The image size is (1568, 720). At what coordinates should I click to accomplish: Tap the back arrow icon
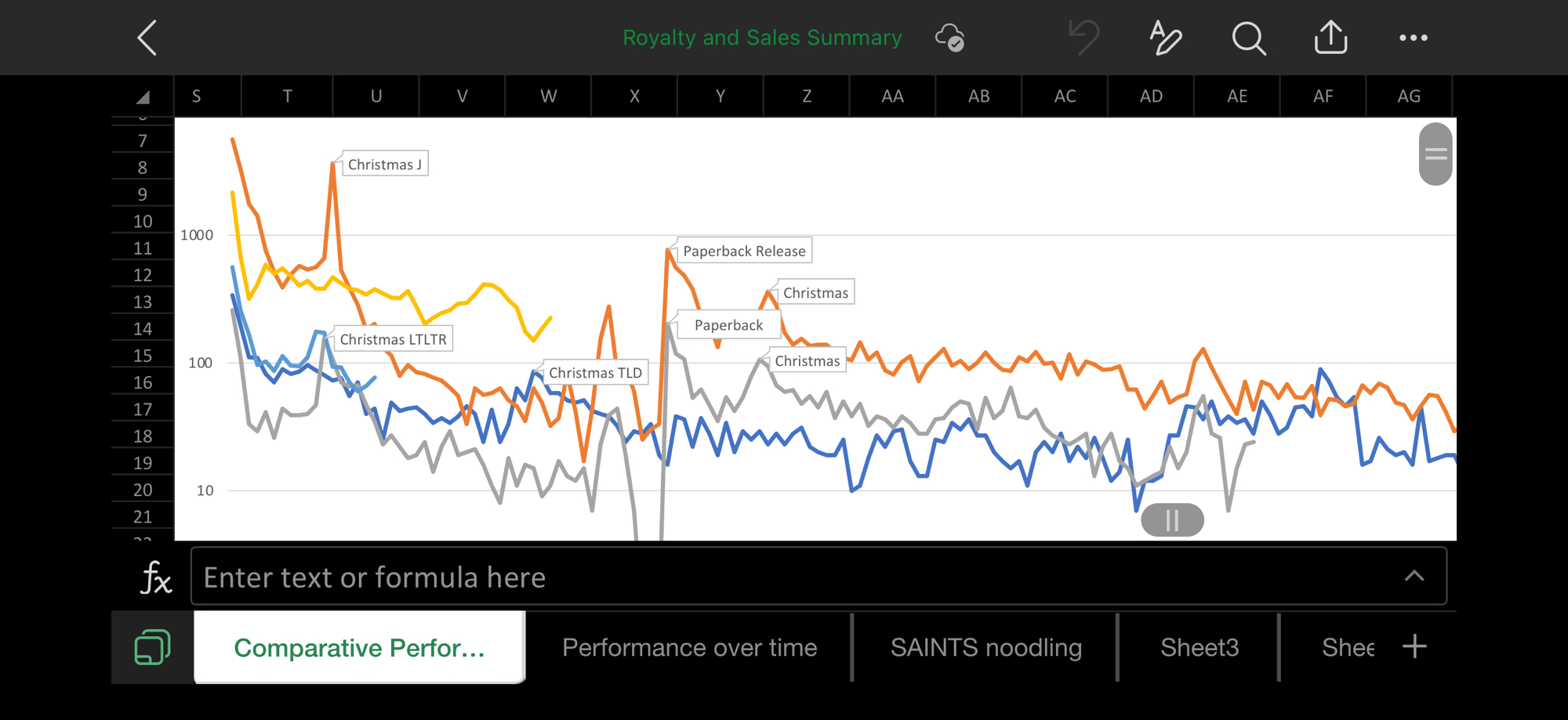coord(147,38)
